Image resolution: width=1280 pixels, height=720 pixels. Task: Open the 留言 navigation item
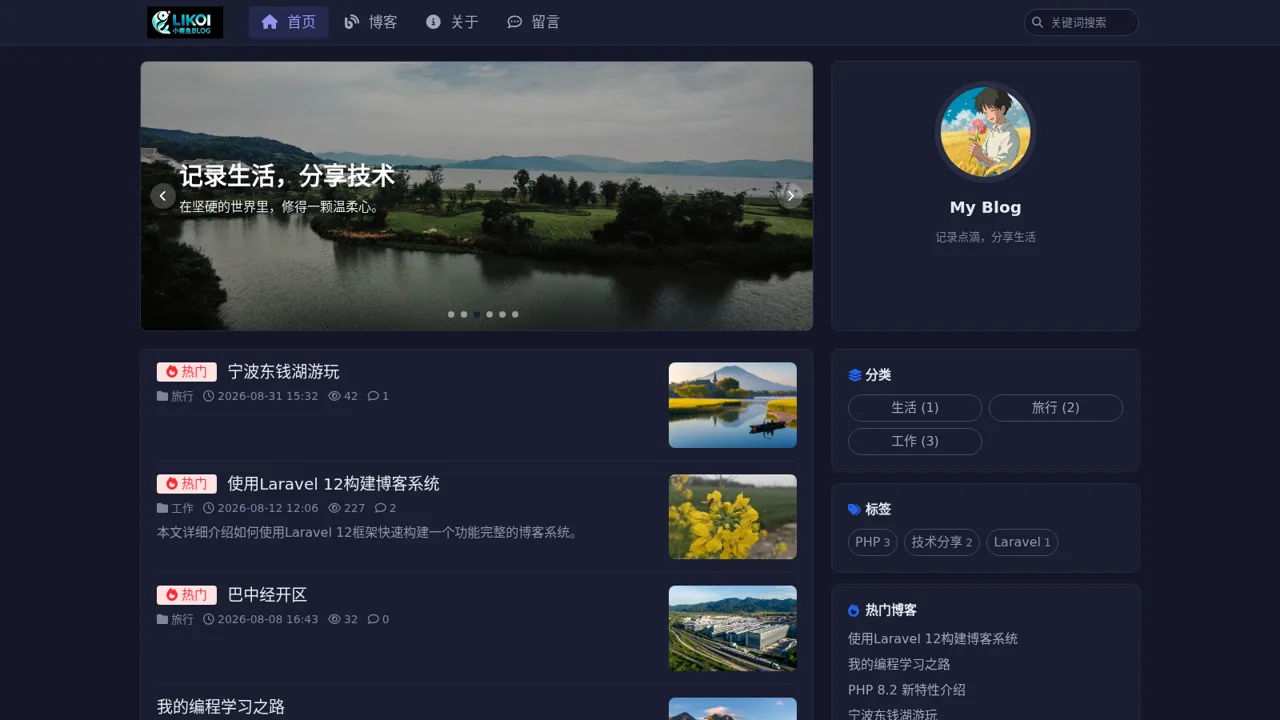[x=534, y=22]
